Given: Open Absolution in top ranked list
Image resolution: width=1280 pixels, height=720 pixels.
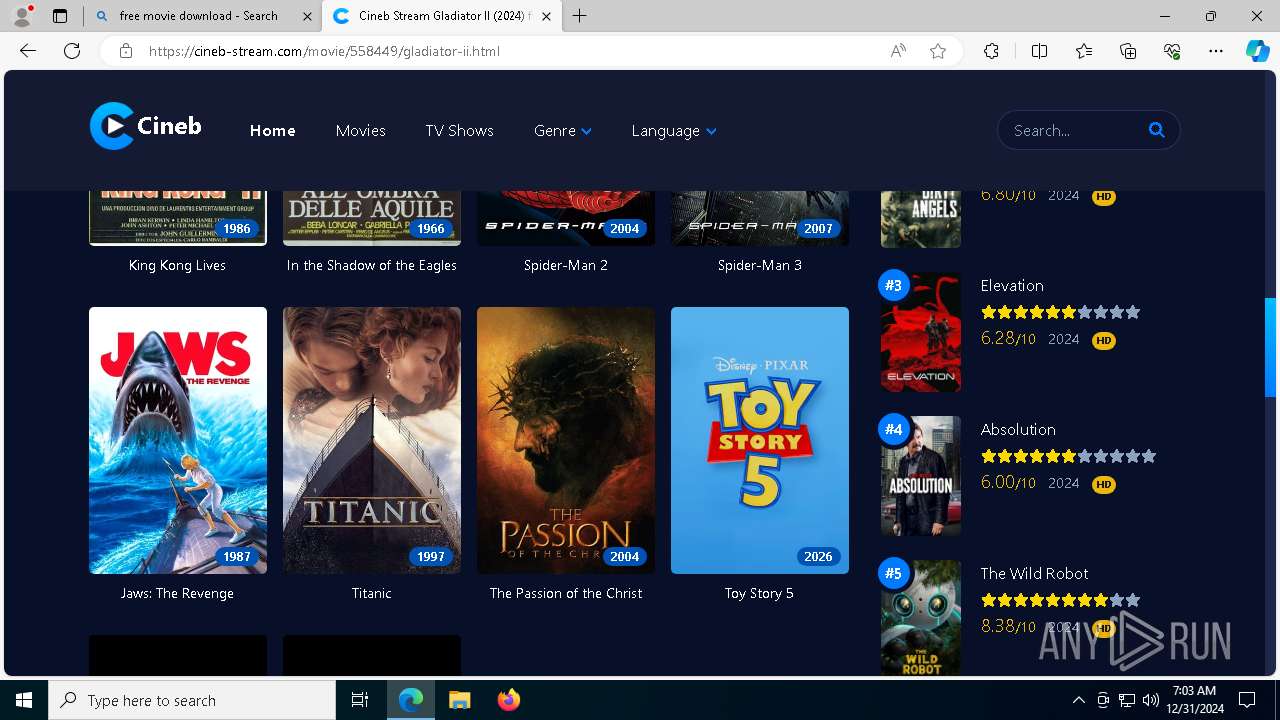Looking at the screenshot, I should coord(1018,430).
